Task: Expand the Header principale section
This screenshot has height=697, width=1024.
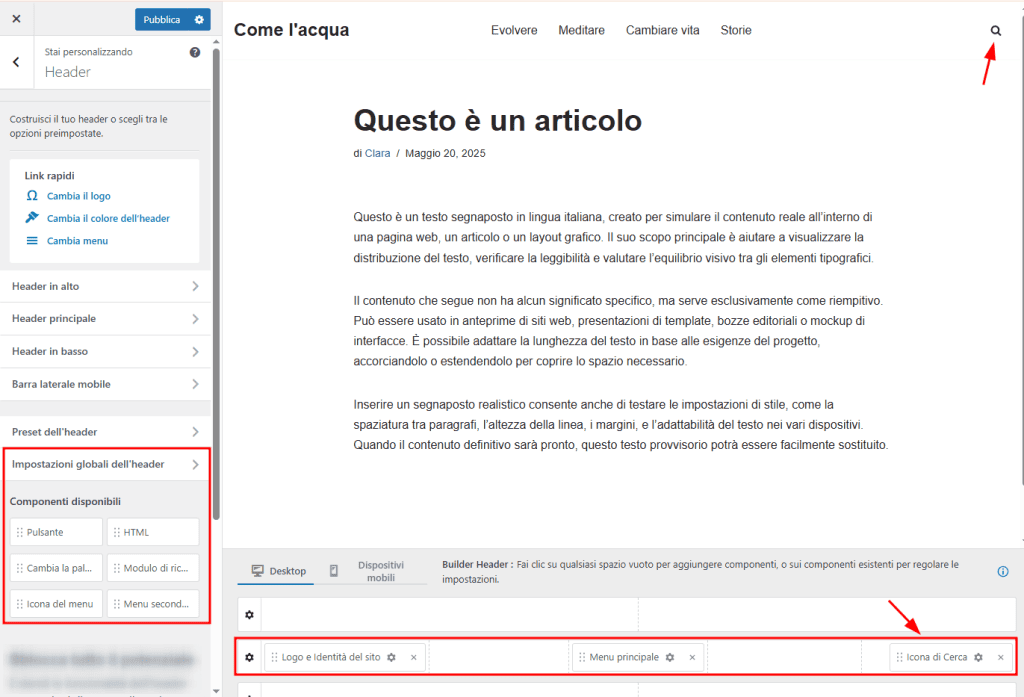Action: (105, 319)
